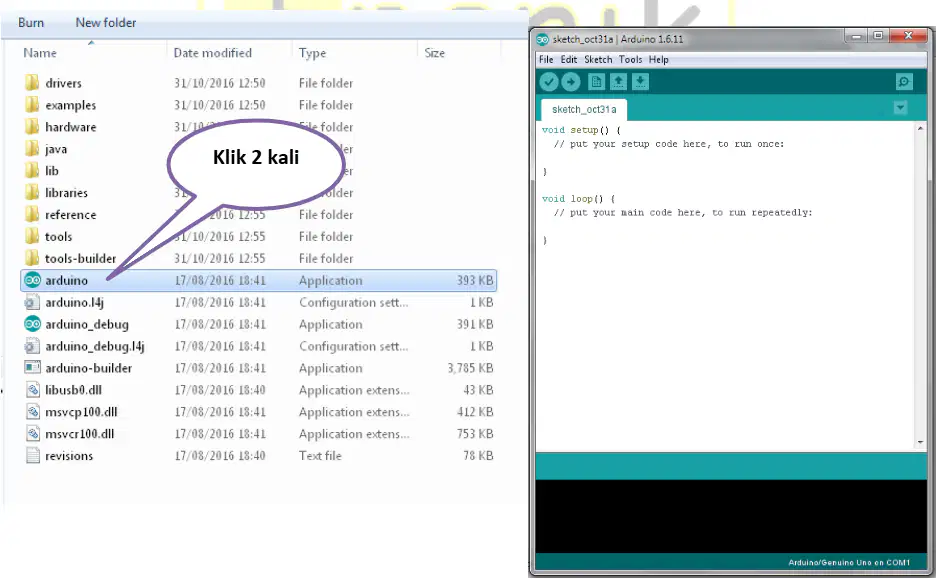Maximize the Arduino IDE window
The image size is (937, 579).
point(878,36)
